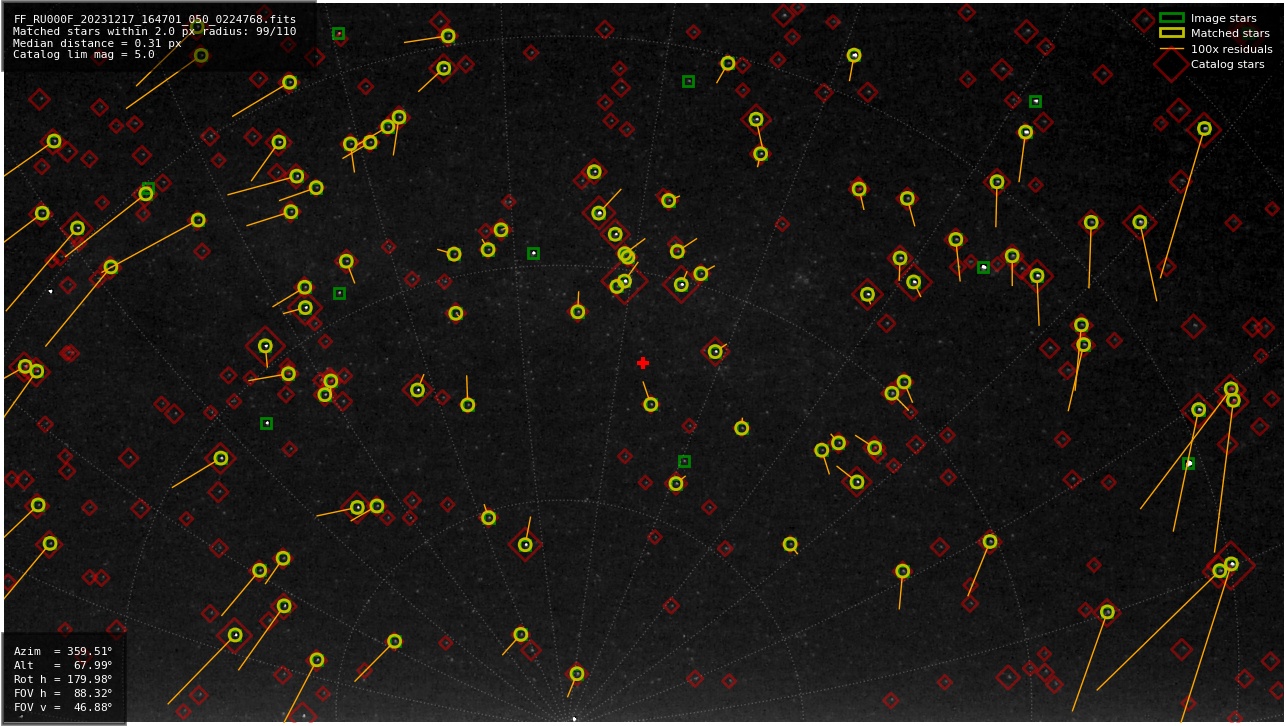
Task: Click the FF_RU000F_20231217 .fits file name
Action: (155, 19)
